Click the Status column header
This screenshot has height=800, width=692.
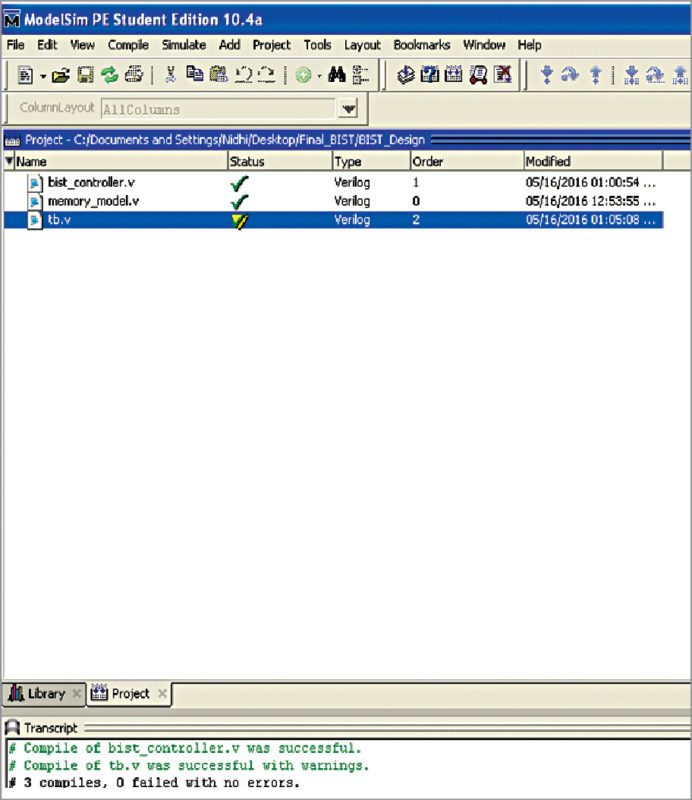248,161
